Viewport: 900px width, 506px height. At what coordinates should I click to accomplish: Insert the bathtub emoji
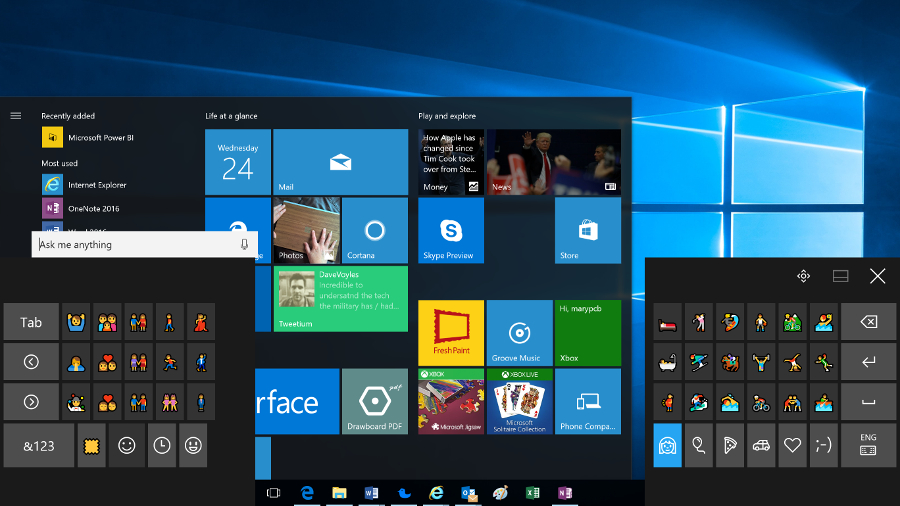point(668,362)
